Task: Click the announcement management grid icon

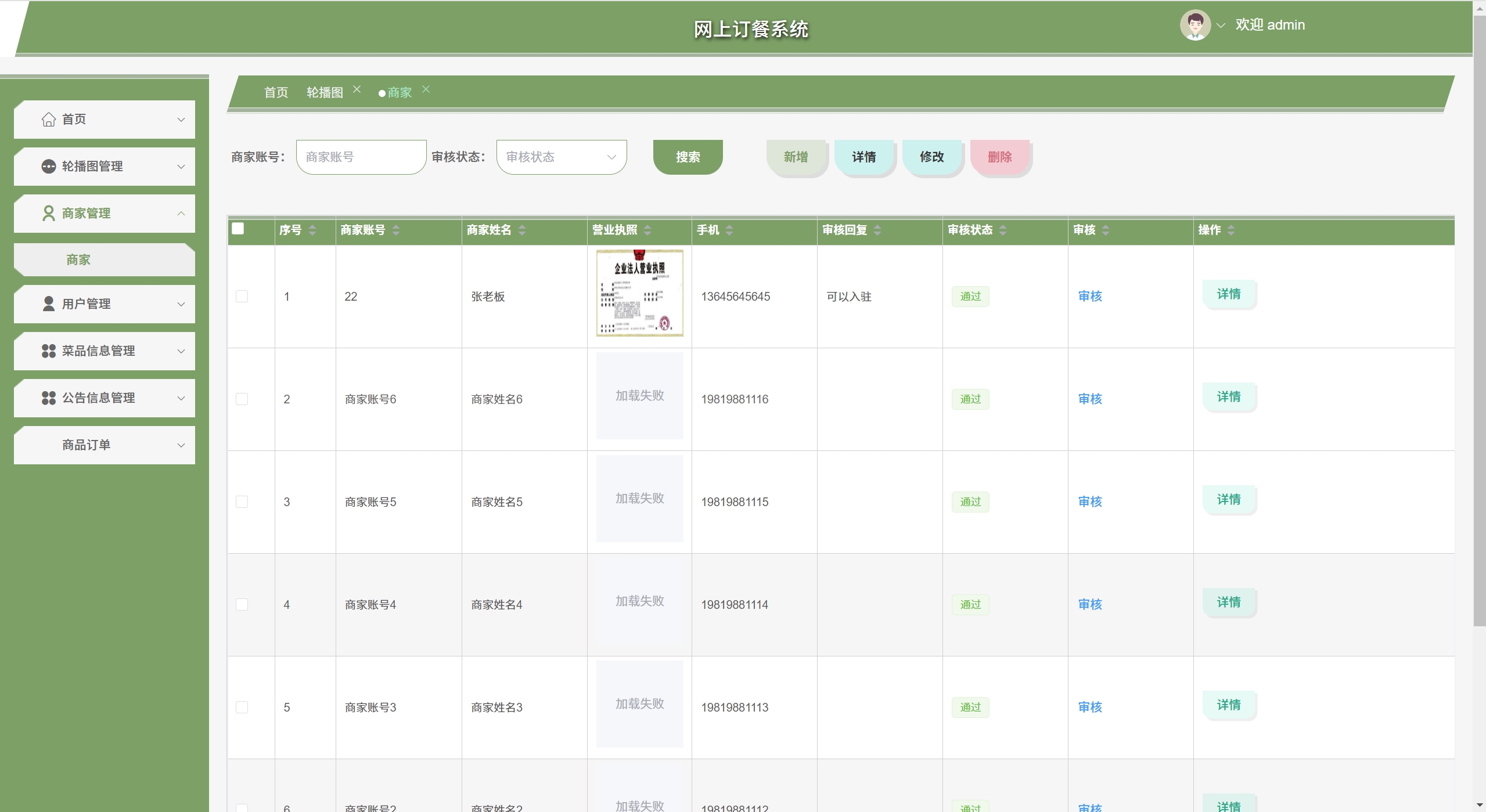Action: pyautogui.click(x=49, y=398)
